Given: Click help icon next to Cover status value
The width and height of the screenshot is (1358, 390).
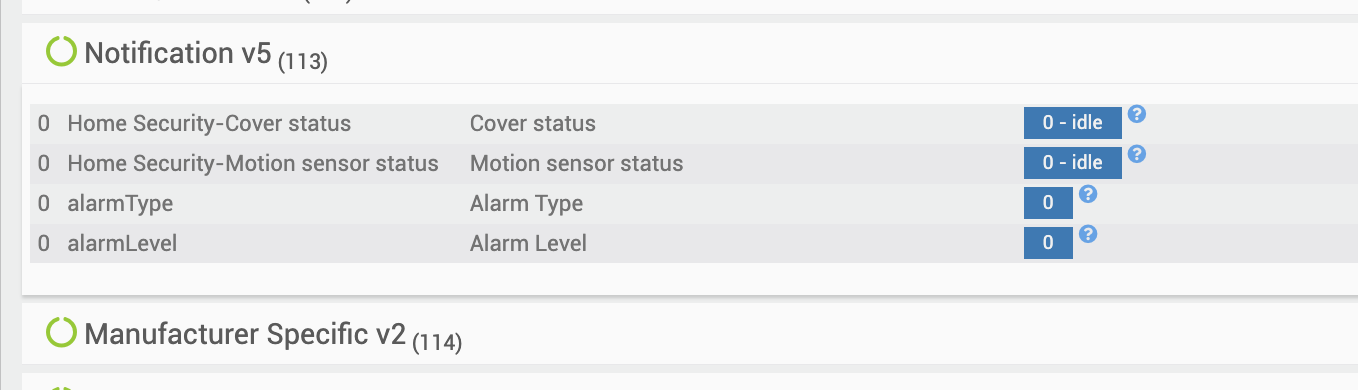Looking at the screenshot, I should [1136, 114].
